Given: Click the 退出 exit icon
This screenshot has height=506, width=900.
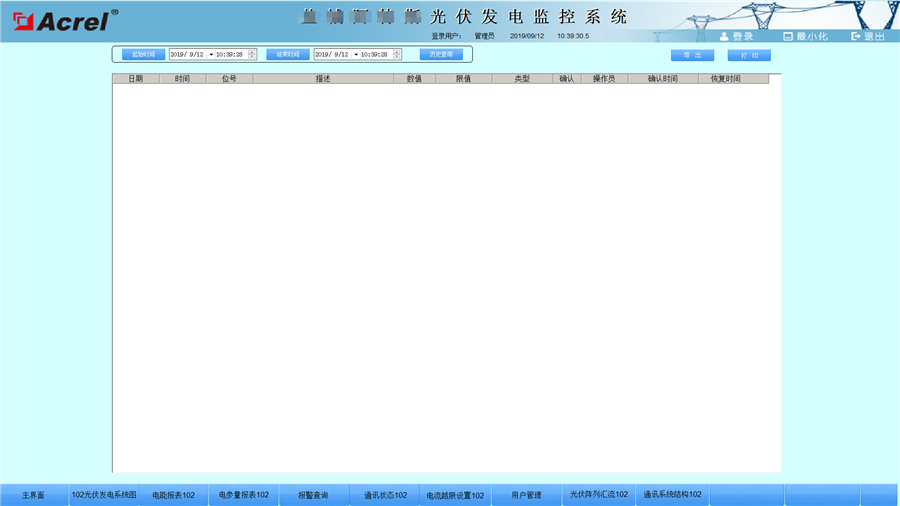Looking at the screenshot, I should [x=856, y=36].
